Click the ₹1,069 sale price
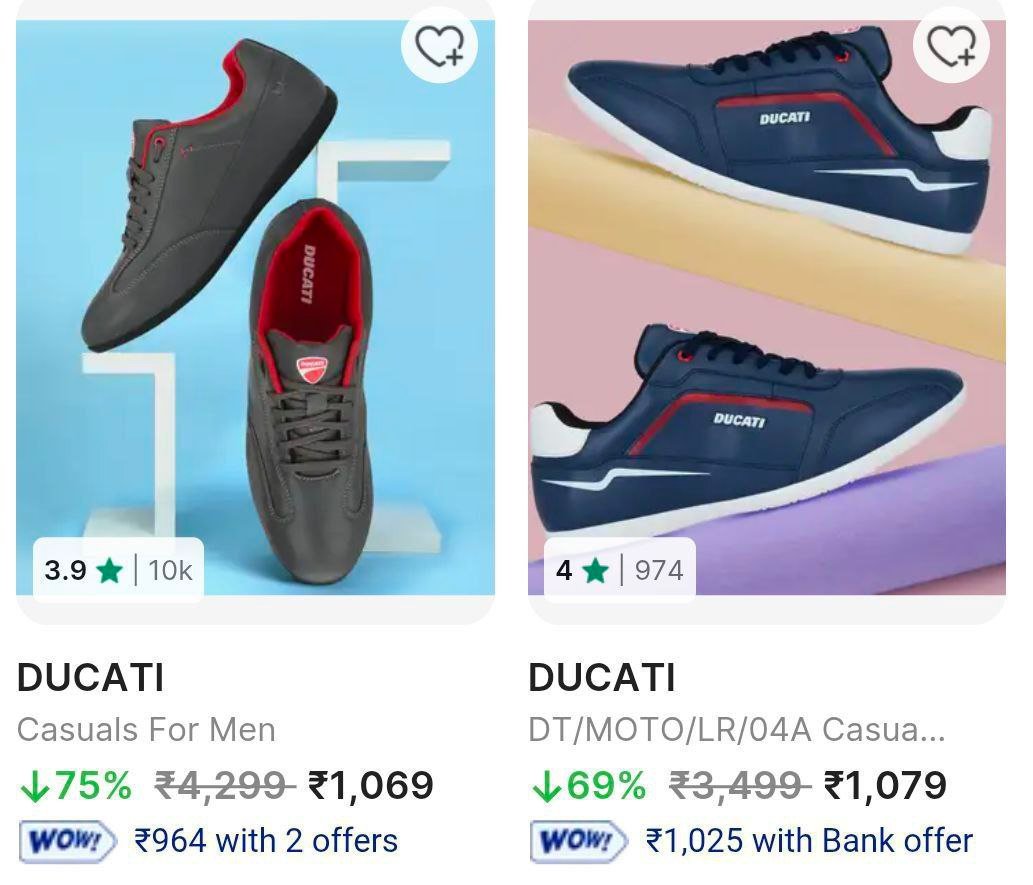This screenshot has height=885, width=1033. (x=371, y=786)
